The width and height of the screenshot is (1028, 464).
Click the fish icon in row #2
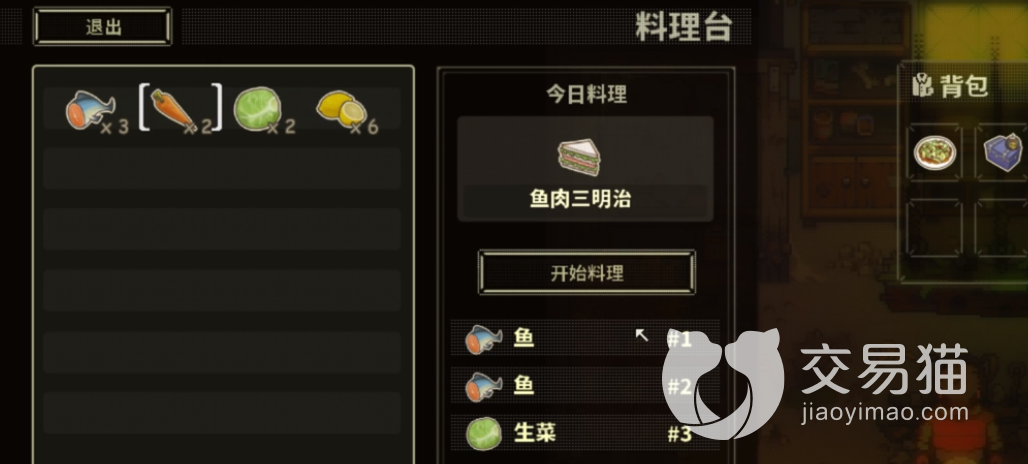pos(483,387)
